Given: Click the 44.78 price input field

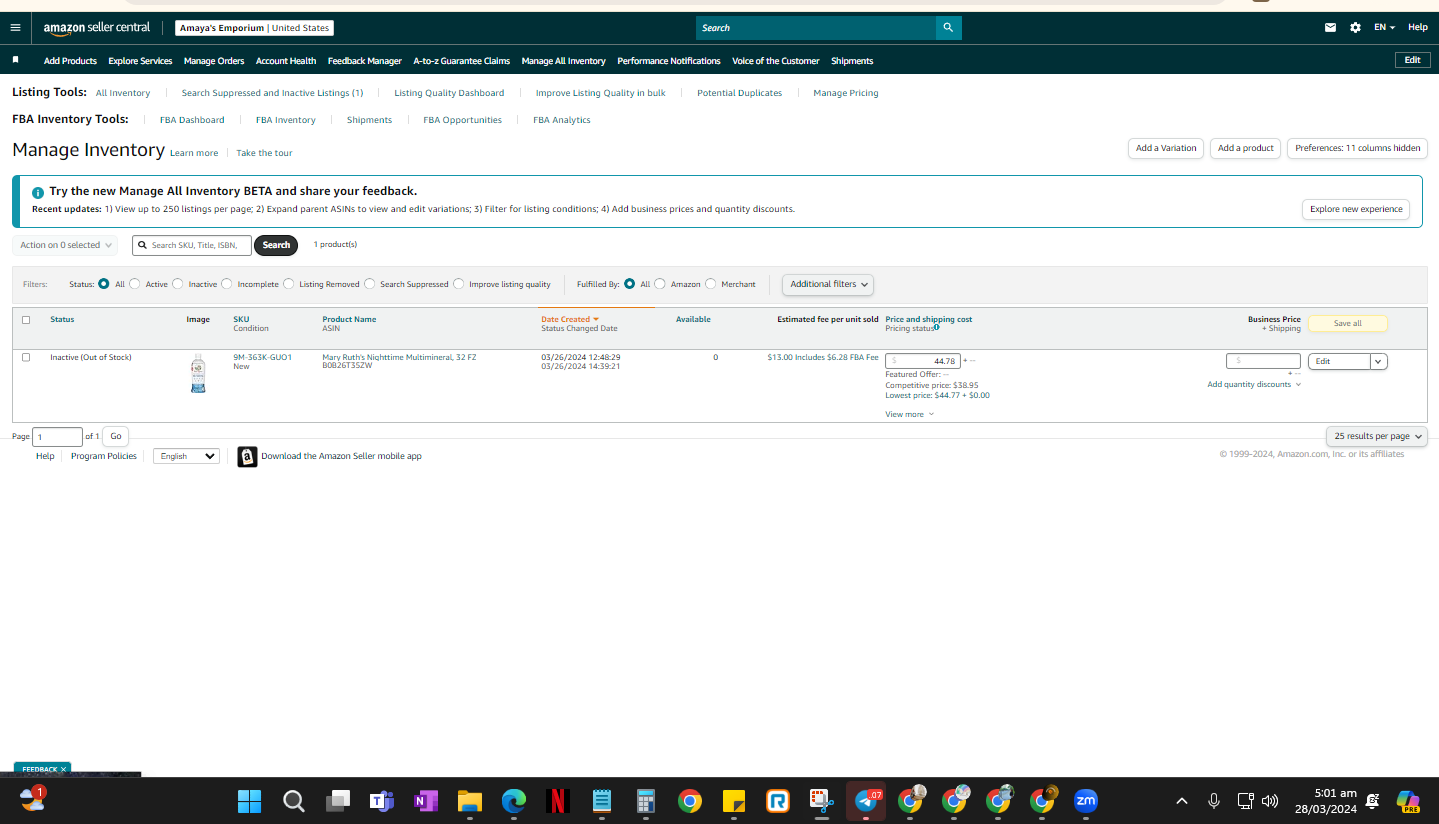Looking at the screenshot, I should click(923, 361).
